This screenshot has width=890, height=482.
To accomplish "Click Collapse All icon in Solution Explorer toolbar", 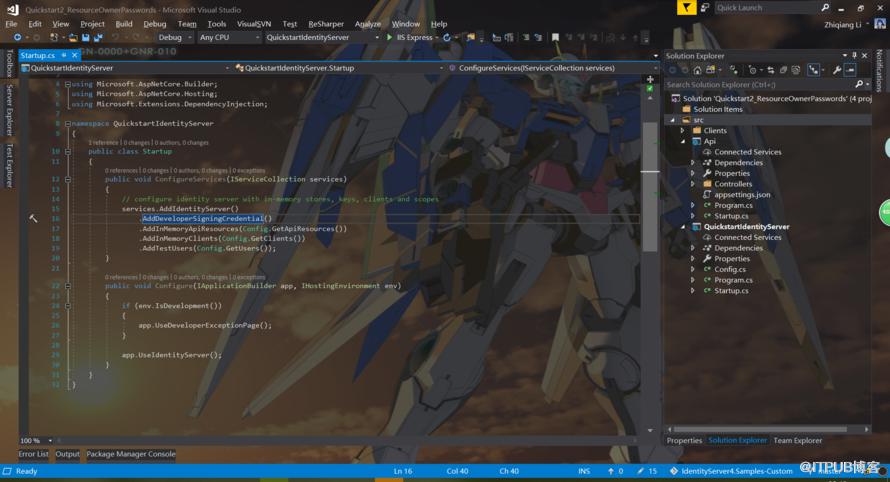I will [x=783, y=70].
